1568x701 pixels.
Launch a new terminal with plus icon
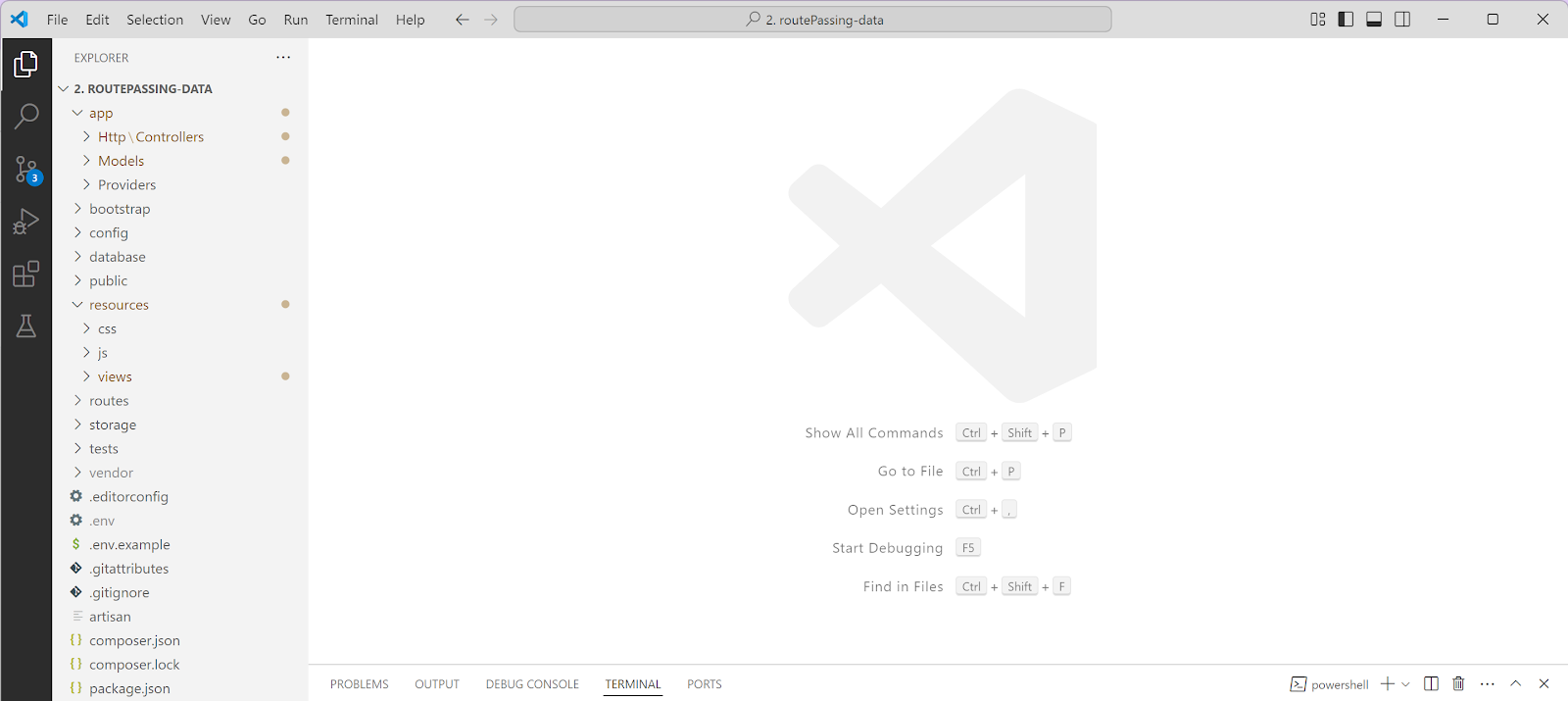tap(1388, 684)
